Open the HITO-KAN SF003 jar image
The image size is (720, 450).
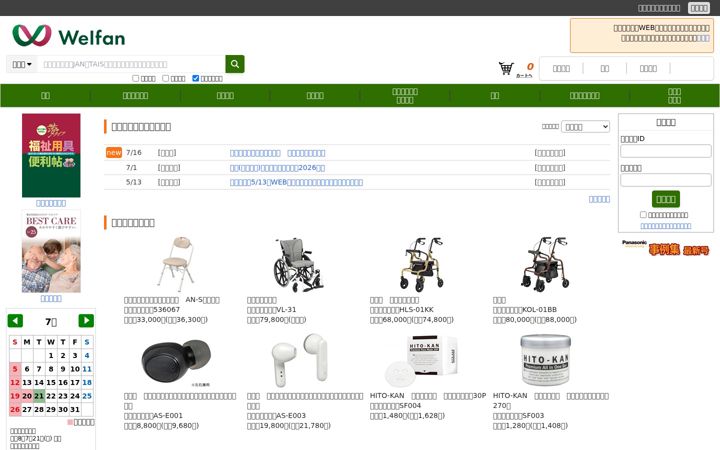tap(546, 360)
